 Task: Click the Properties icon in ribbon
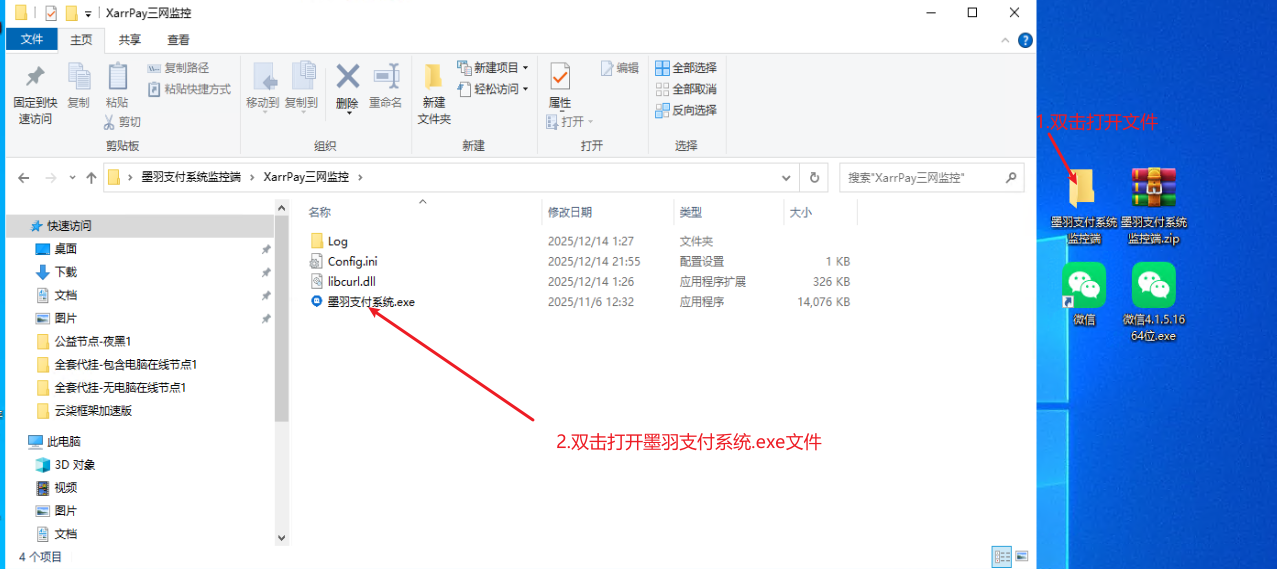click(560, 77)
